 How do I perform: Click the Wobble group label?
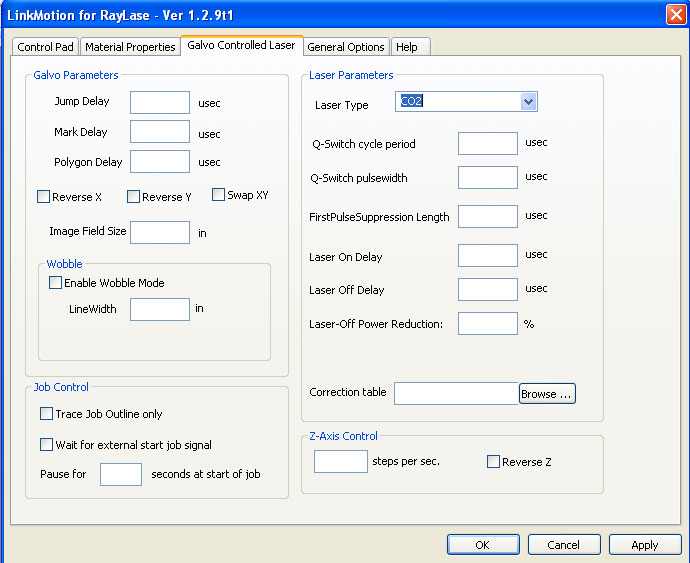point(64,264)
